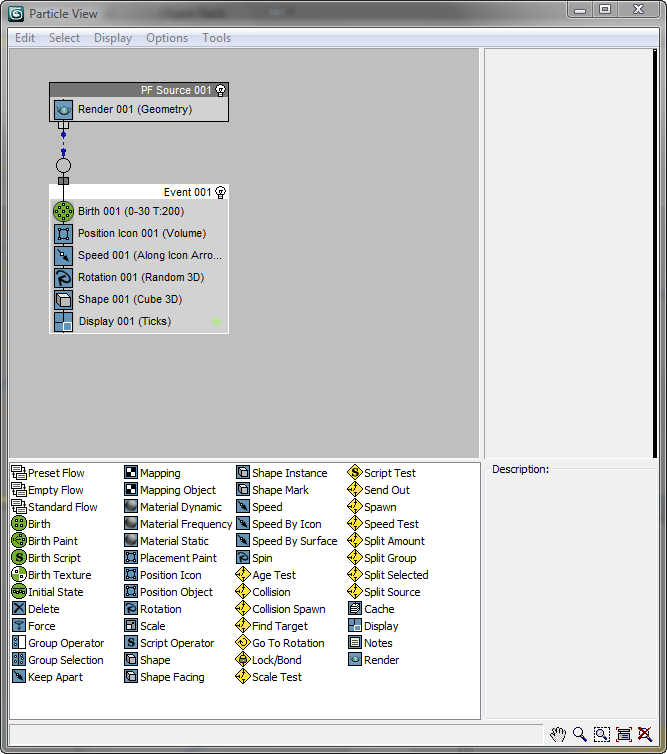Click the Display 001 green color dot
The image size is (667, 754).
[x=216, y=322]
